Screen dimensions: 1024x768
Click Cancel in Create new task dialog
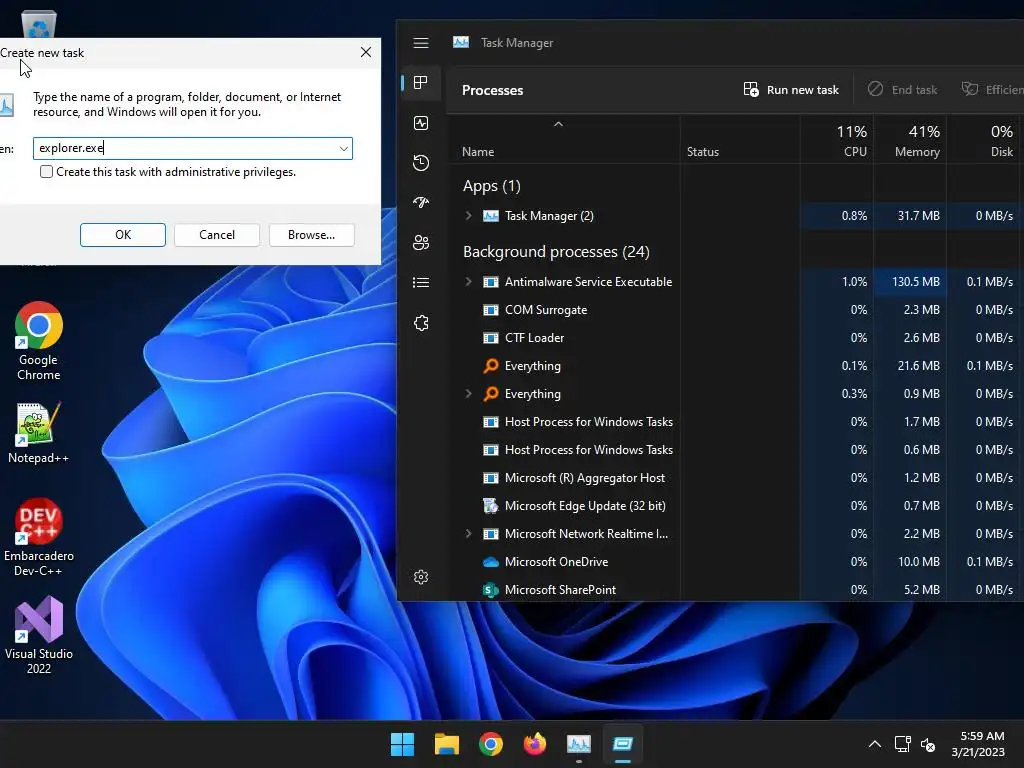click(217, 235)
